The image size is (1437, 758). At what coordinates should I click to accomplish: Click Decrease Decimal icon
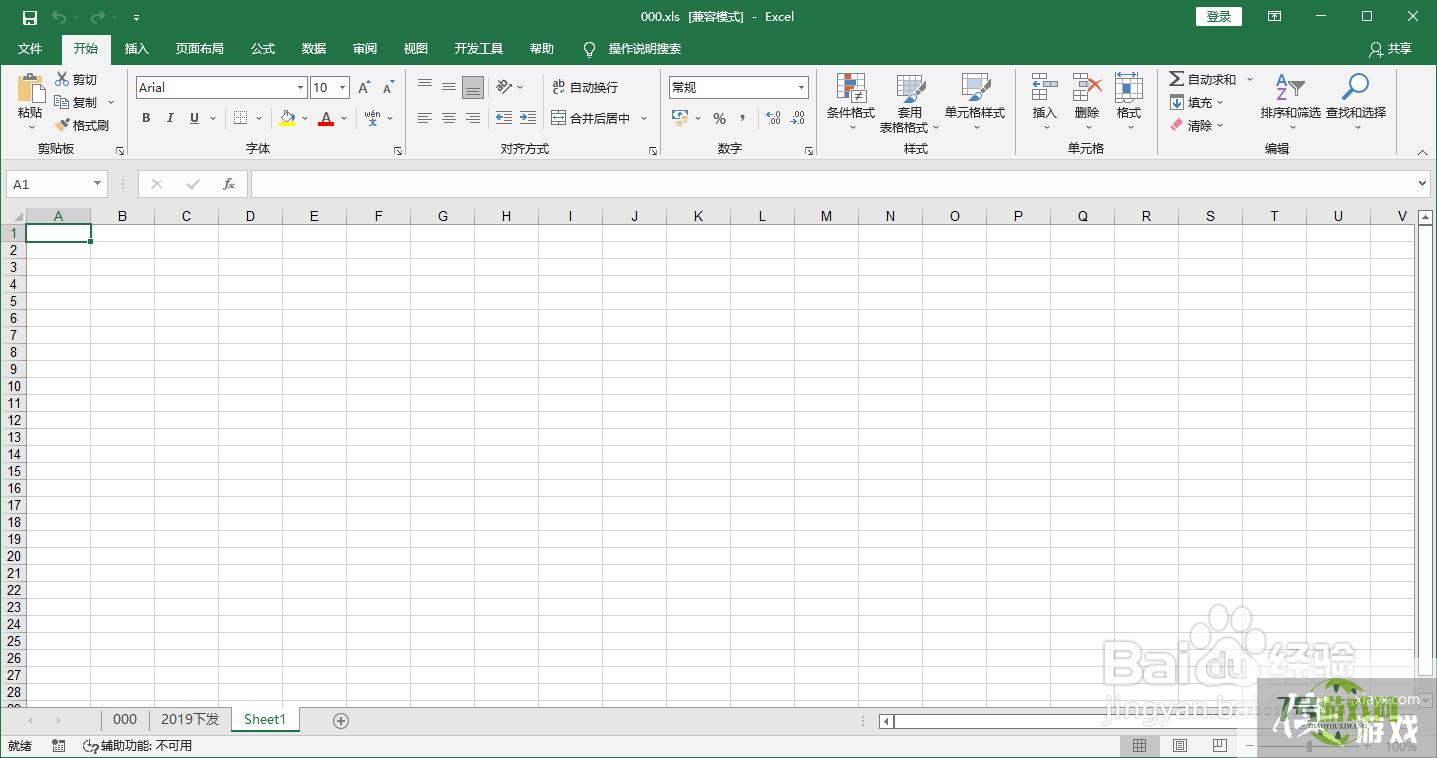tap(797, 118)
